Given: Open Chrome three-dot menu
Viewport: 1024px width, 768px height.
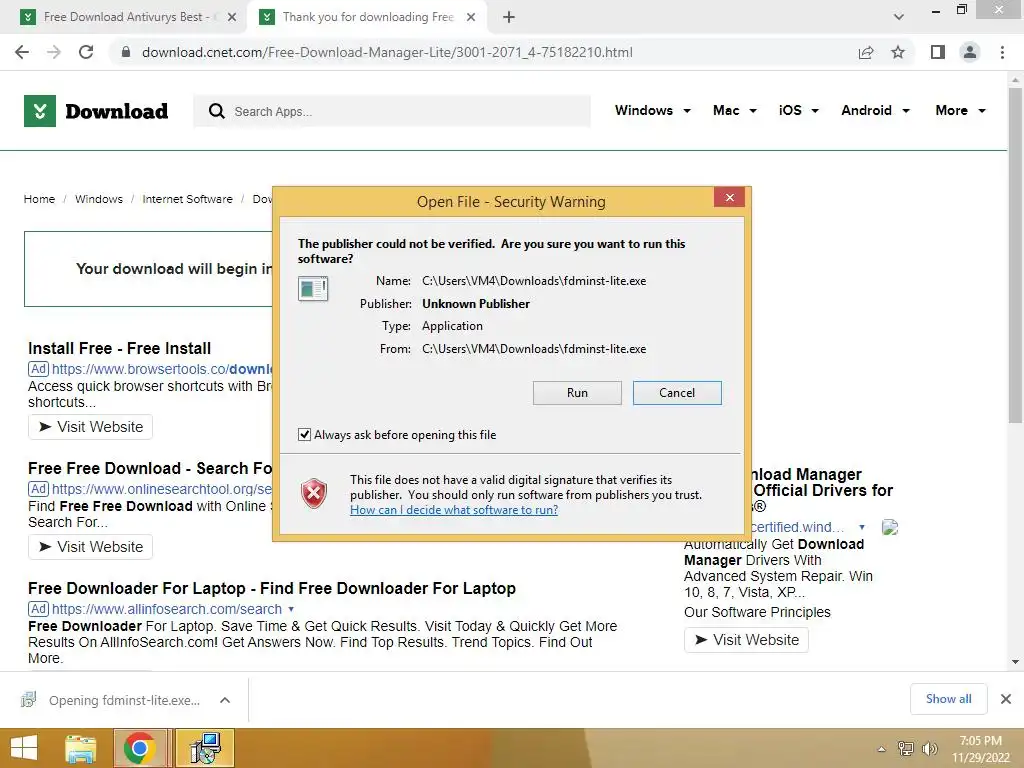Looking at the screenshot, I should [1002, 52].
